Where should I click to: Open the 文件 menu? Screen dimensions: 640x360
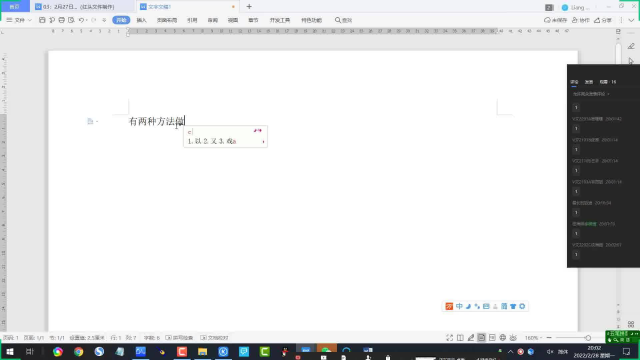pos(19,20)
